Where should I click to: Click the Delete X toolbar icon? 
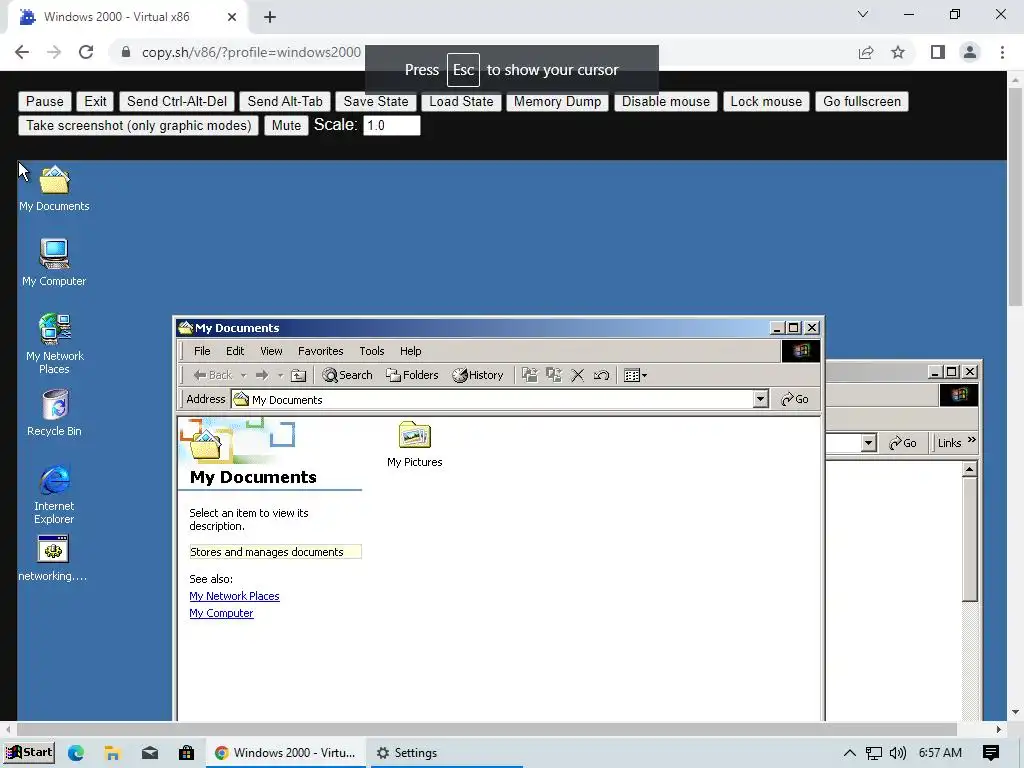577,375
